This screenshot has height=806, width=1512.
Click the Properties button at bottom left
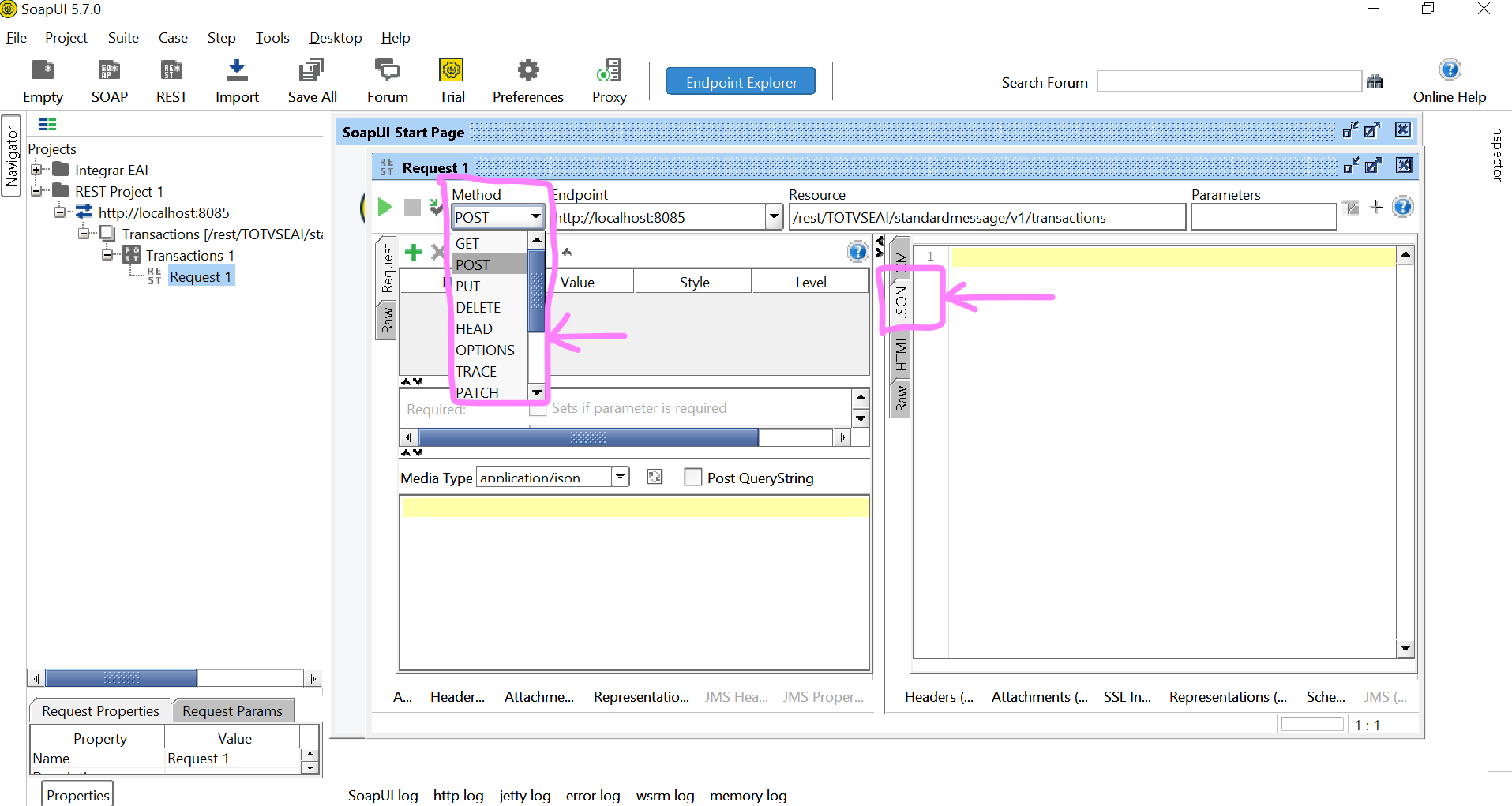click(77, 794)
